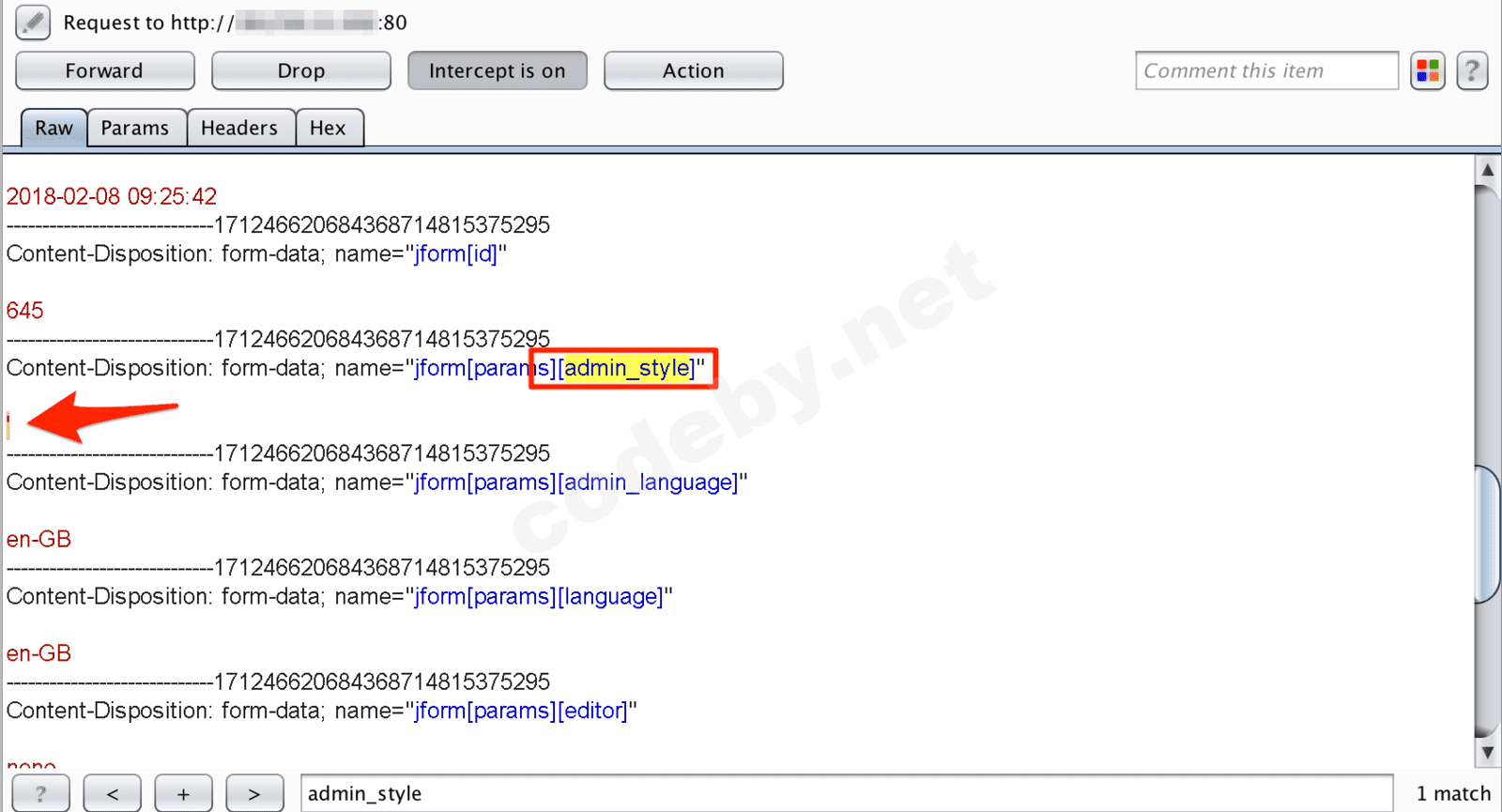1502x812 pixels.
Task: Open the highlight color picker icon
Action: click(1428, 71)
